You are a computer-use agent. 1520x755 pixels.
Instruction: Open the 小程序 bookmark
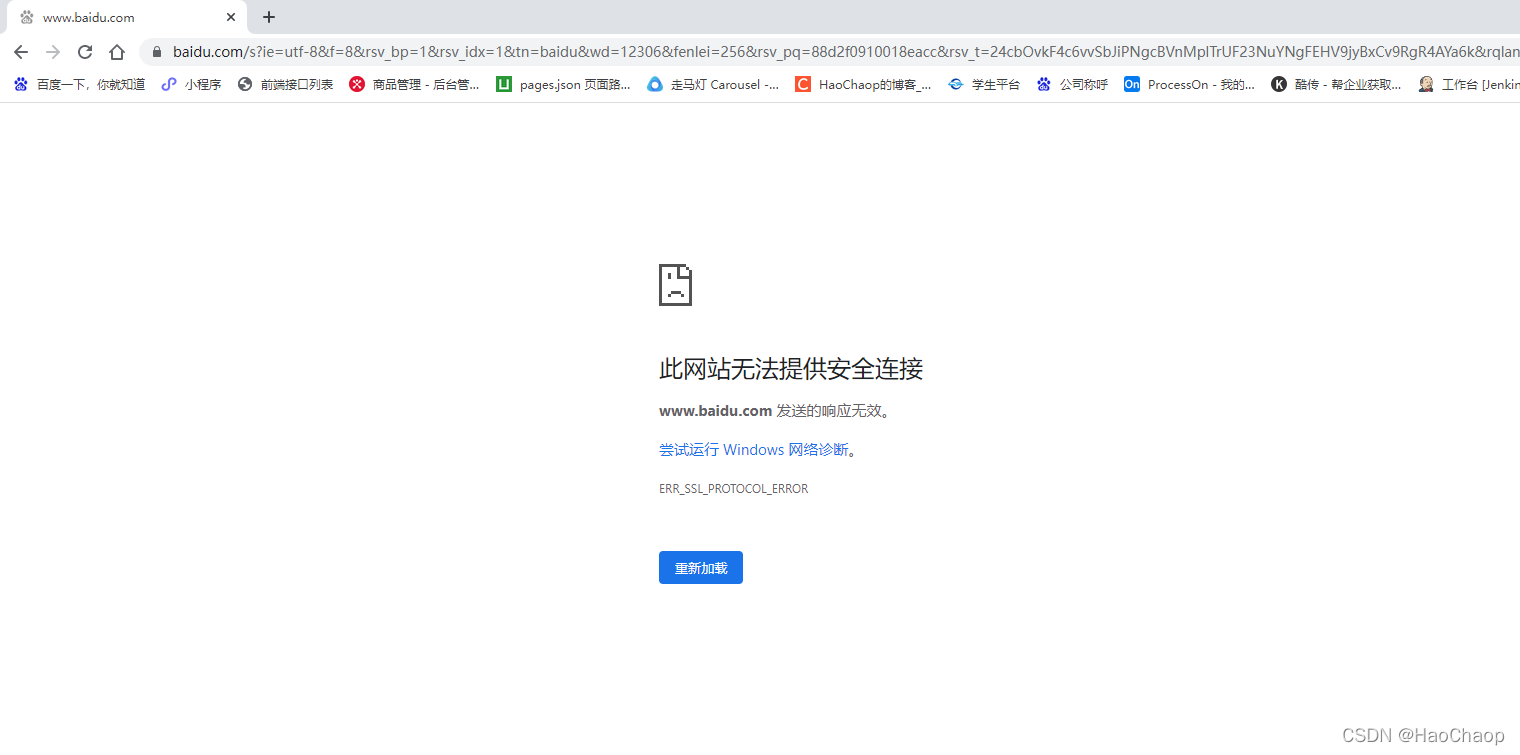(x=192, y=85)
